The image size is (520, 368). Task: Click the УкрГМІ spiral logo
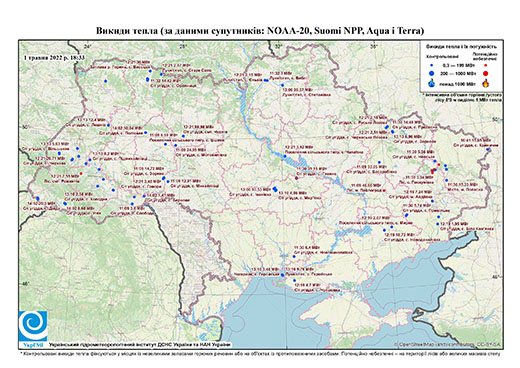(x=33, y=326)
